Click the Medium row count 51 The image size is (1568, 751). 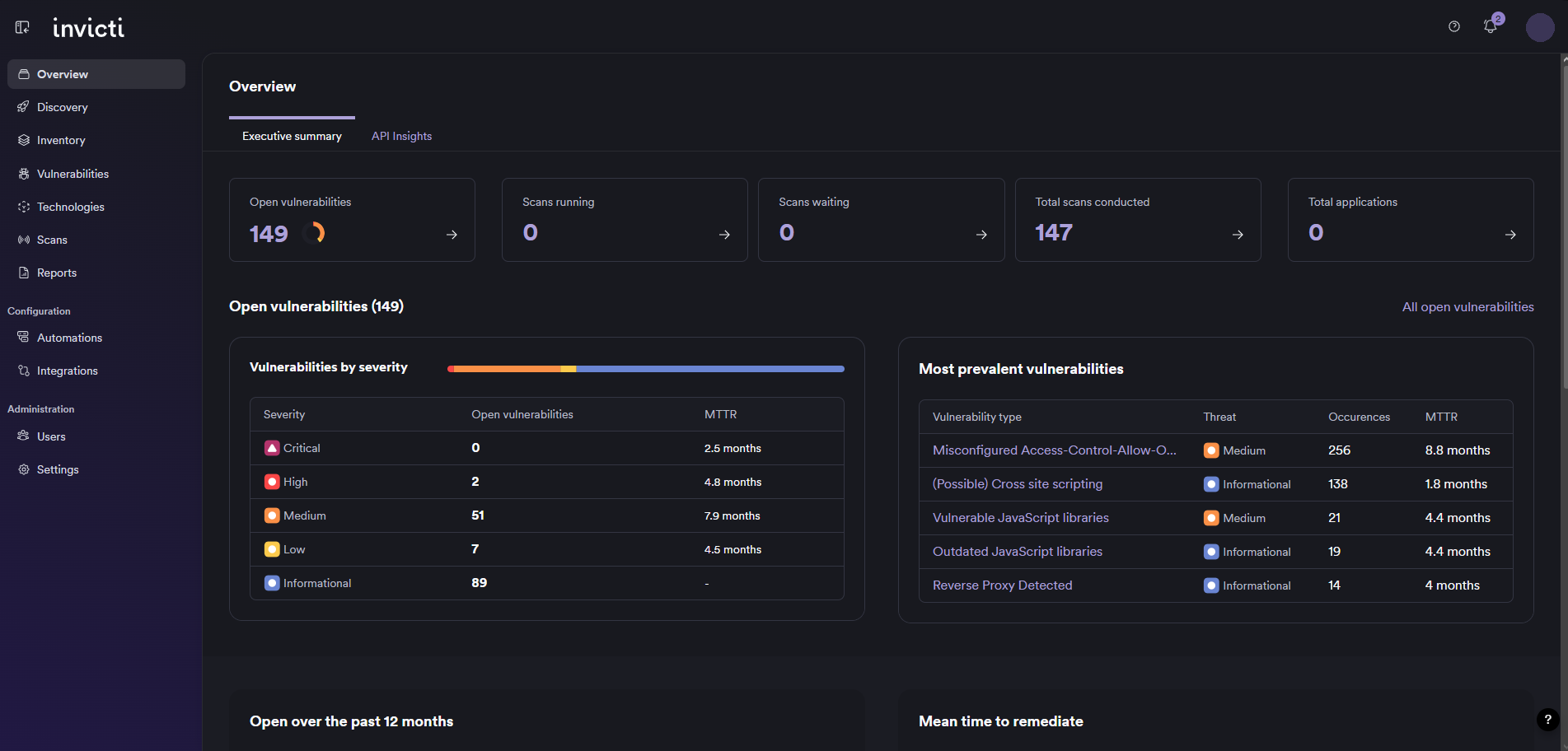pos(478,515)
